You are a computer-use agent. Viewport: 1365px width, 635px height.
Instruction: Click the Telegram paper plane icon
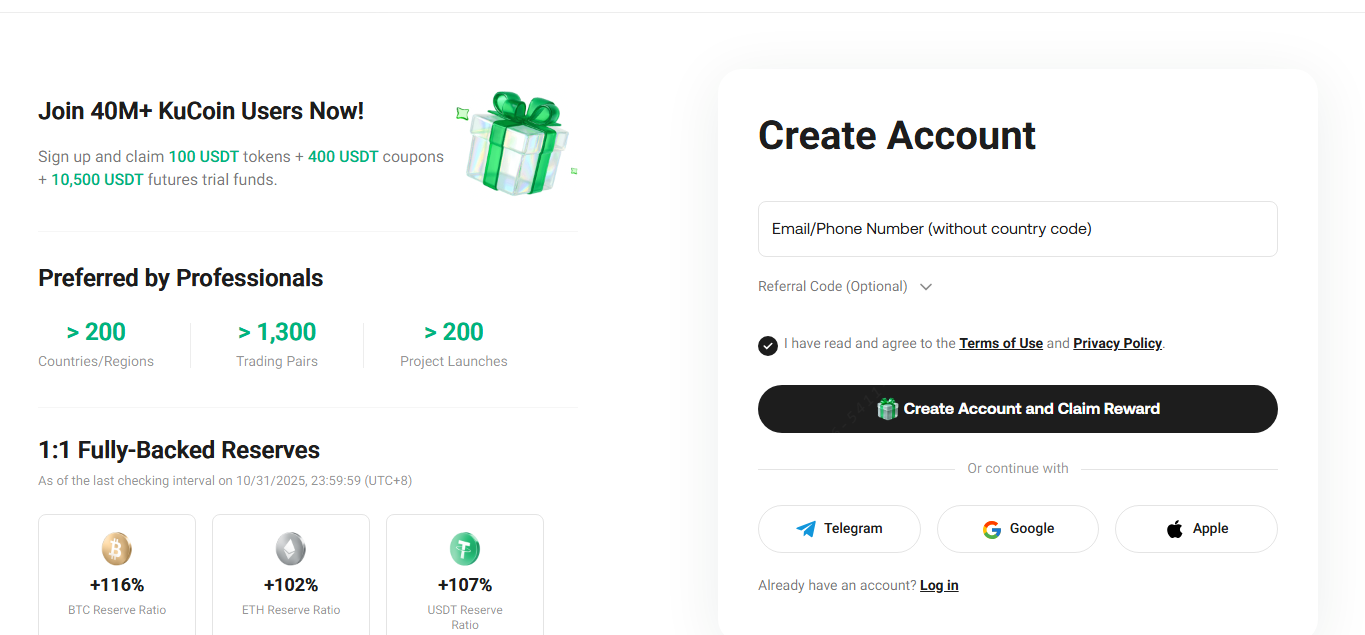[806, 529]
